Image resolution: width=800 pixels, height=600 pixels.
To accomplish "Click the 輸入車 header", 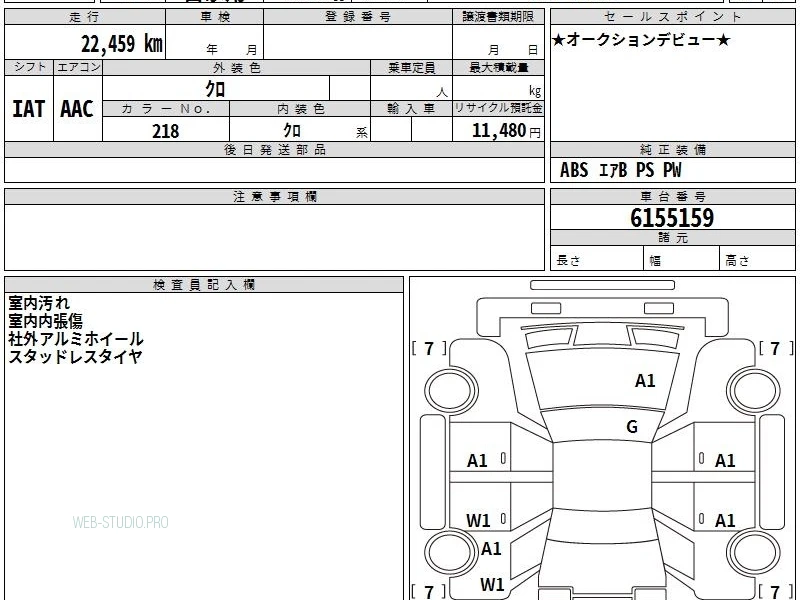I will (411, 109).
